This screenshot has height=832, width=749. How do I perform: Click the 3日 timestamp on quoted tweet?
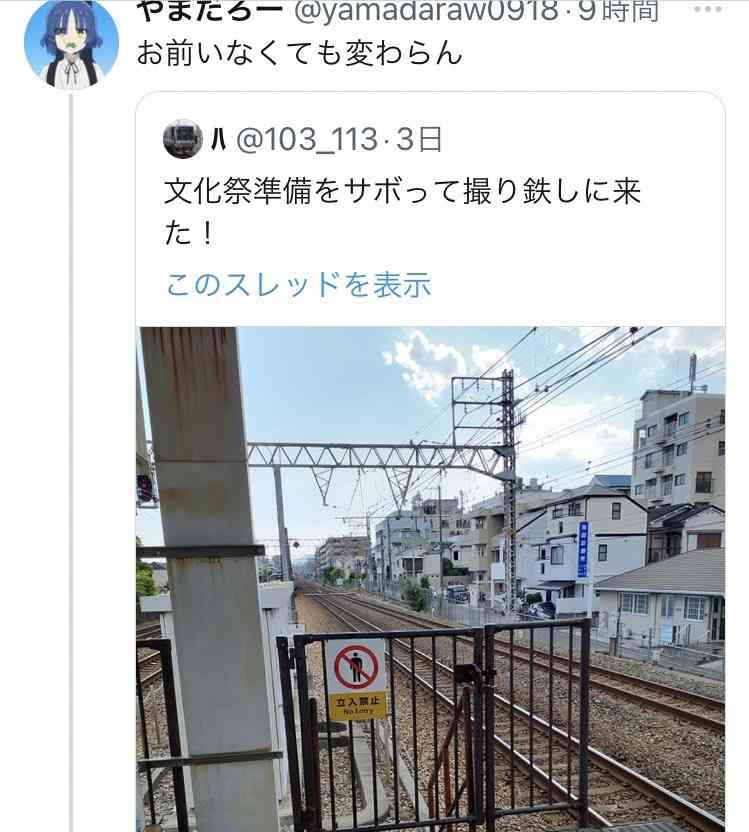419,140
